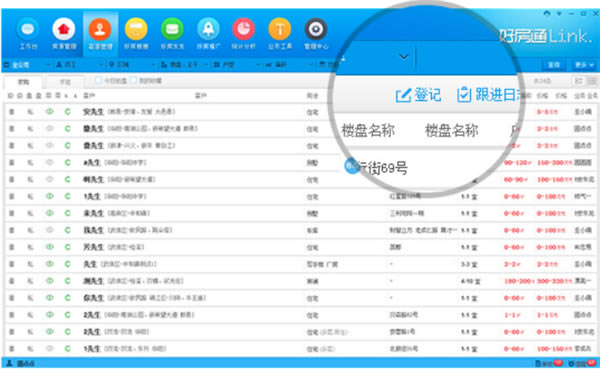Switch to the active white list tab
Screen dimensions: 600x369
pos(23,82)
